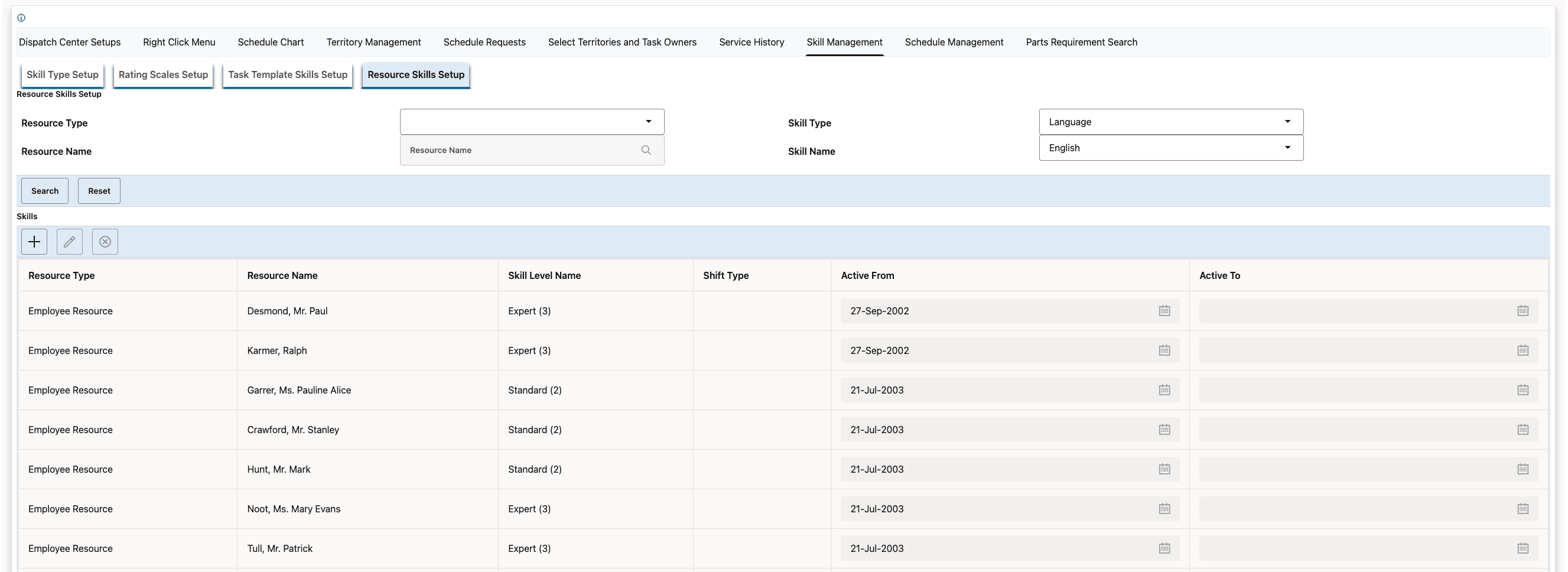Click the pencil edit skill icon
Viewport: 1568px width, 572px height.
point(69,242)
